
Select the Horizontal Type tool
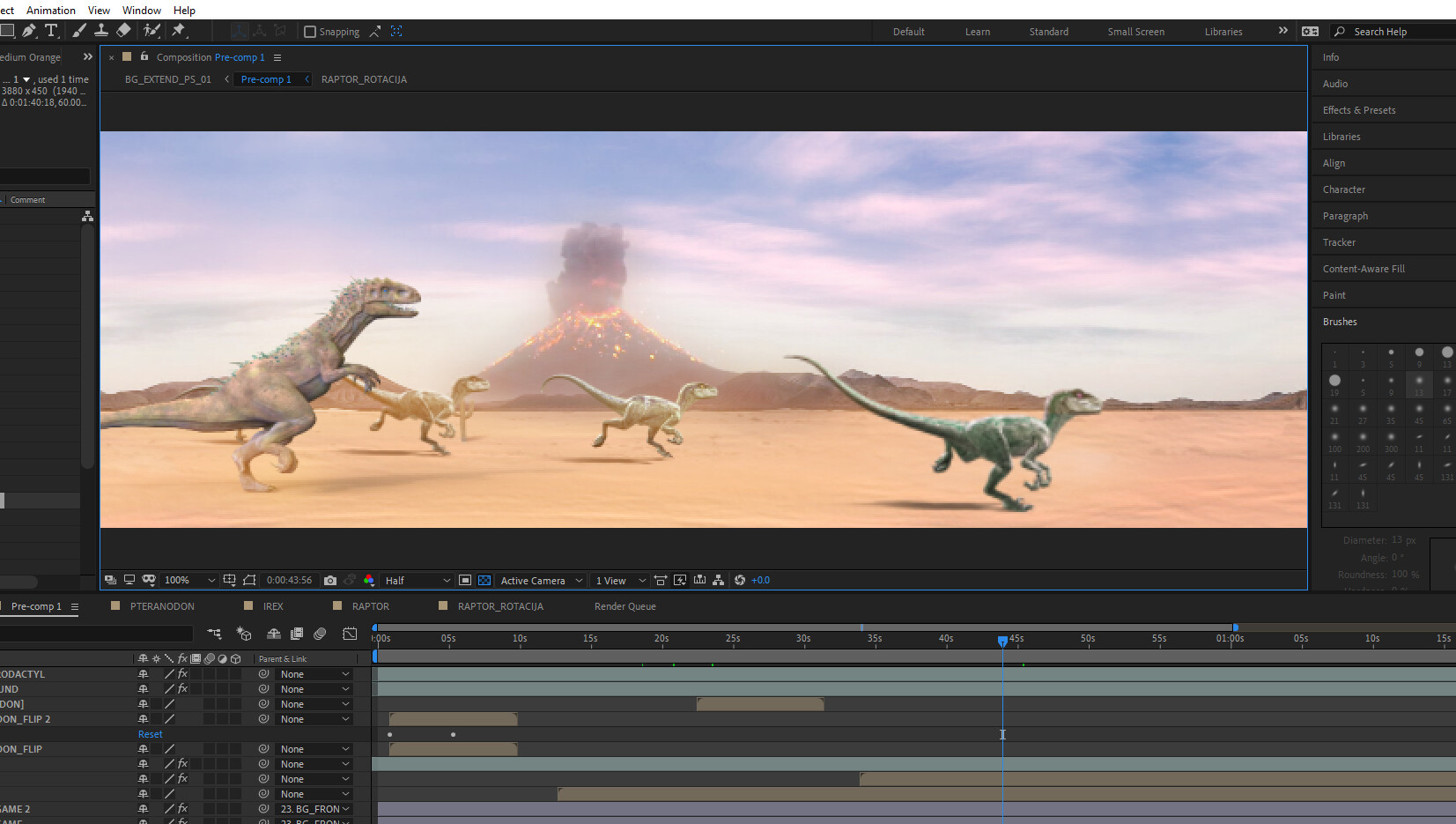[51, 31]
